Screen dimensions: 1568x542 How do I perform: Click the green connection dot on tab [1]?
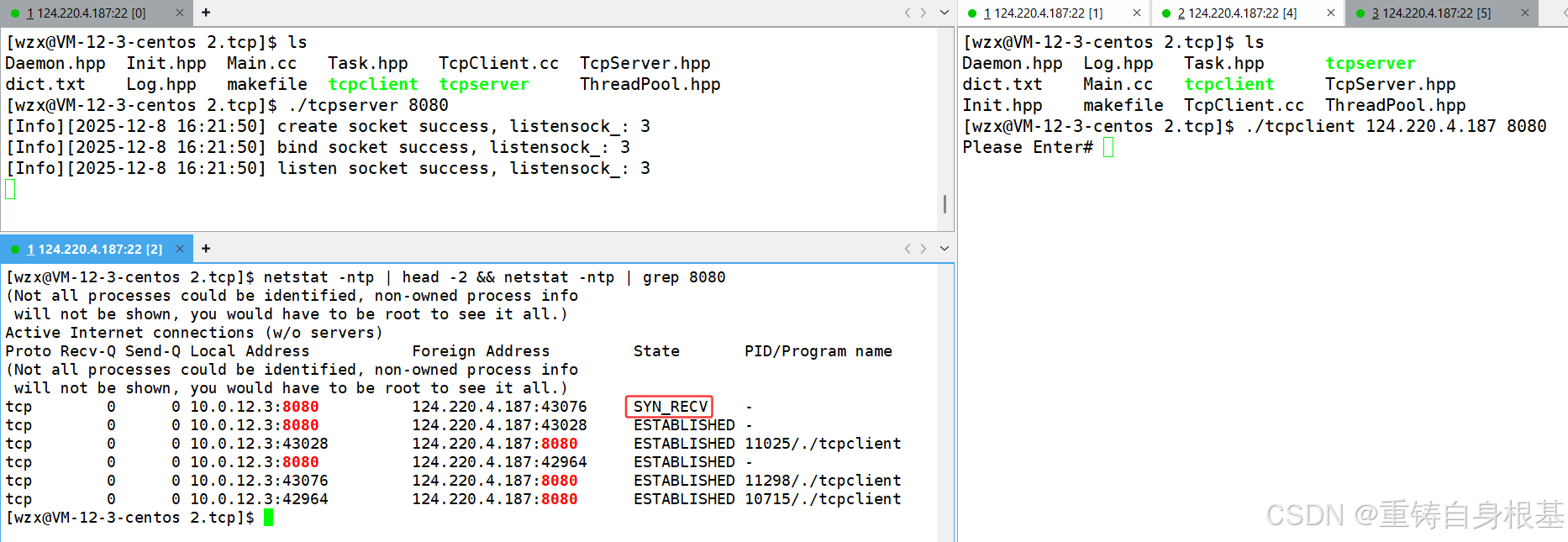972,13
